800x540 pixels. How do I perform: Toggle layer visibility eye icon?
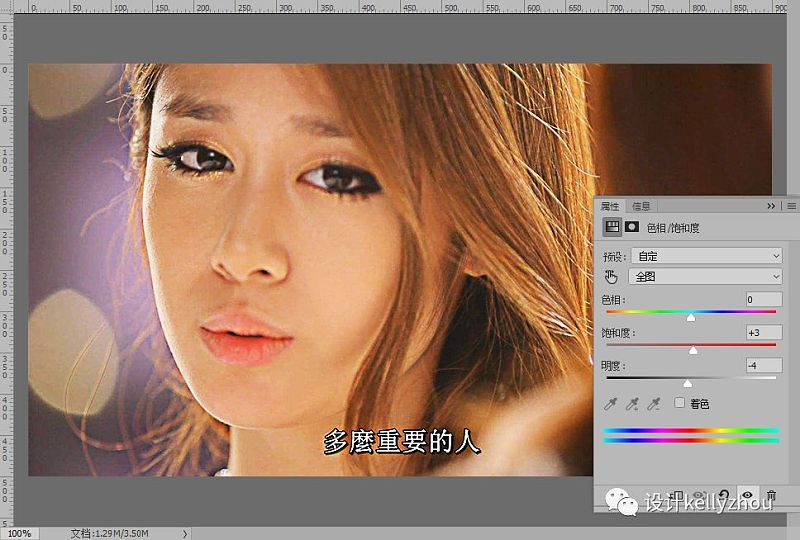(747, 495)
